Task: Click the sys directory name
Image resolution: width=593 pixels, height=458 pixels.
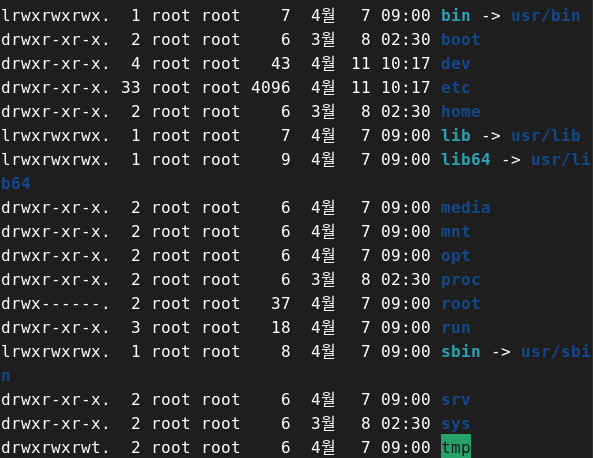Action: 456,424
